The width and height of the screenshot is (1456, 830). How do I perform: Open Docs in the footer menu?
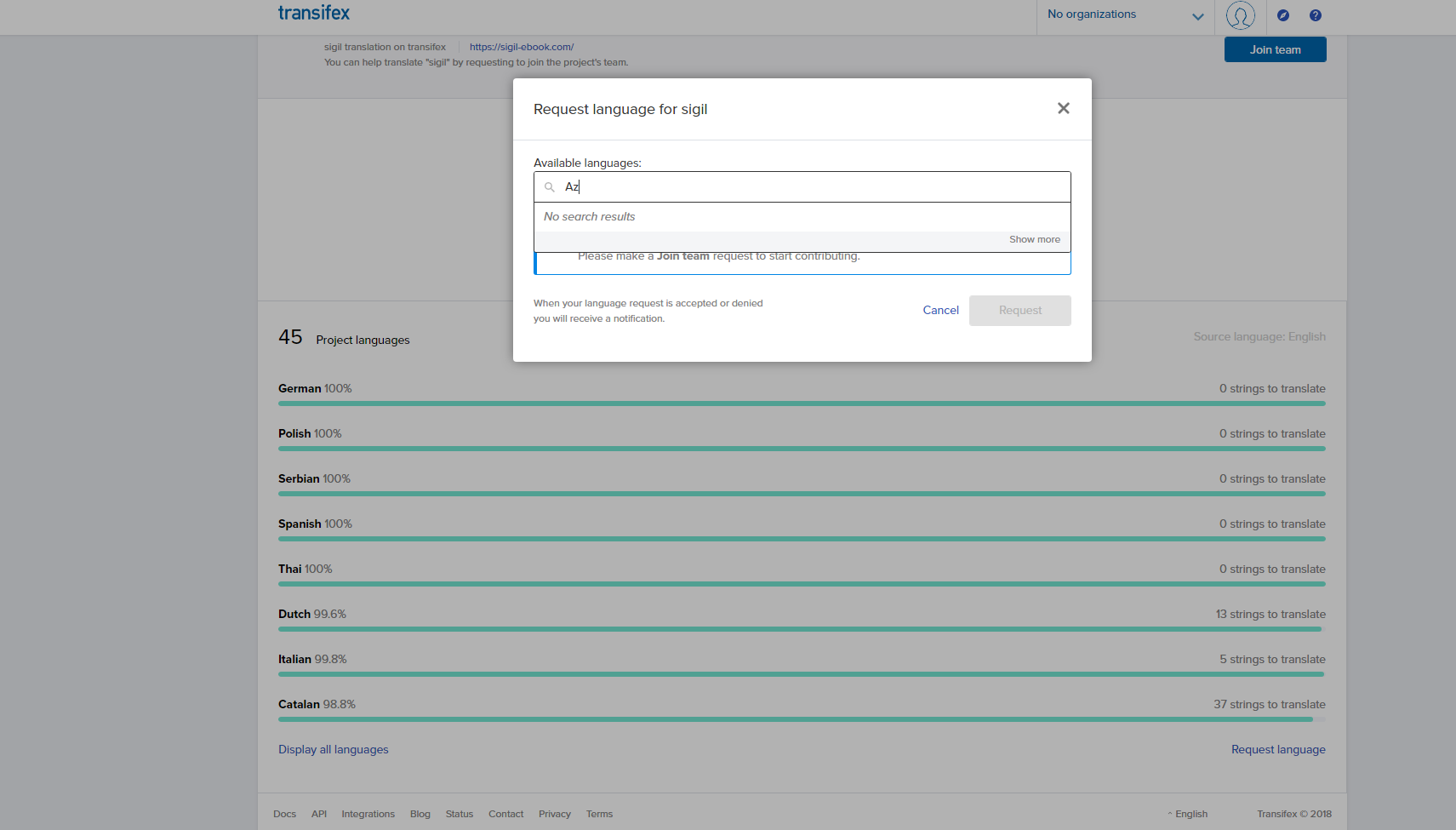coord(284,814)
